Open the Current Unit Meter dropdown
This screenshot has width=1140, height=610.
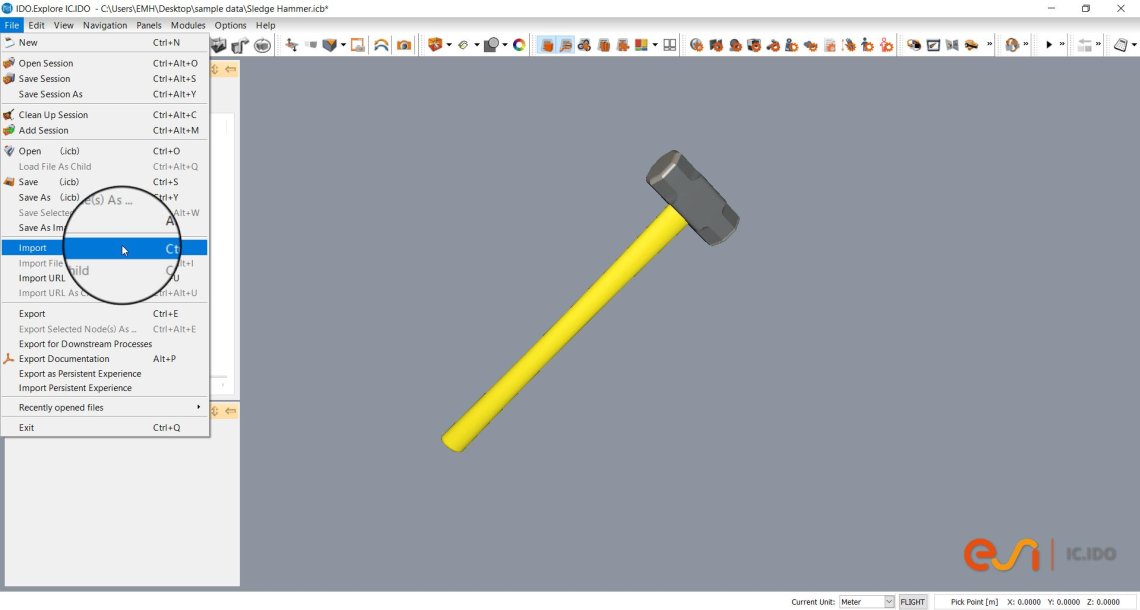[867, 602]
